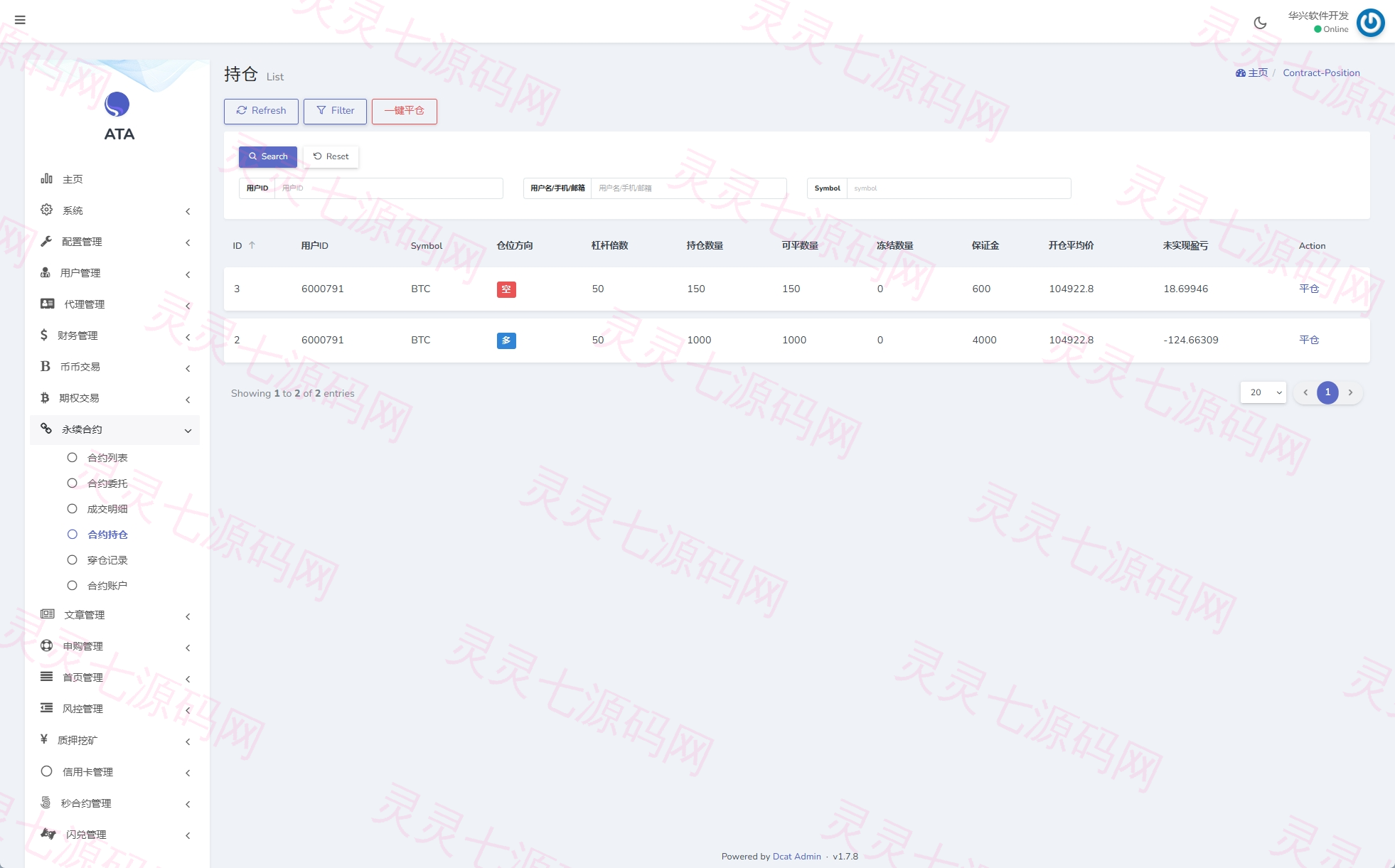Open 主页 bar chart icon in sidebar
Viewport: 1395px width, 868px height.
47,178
